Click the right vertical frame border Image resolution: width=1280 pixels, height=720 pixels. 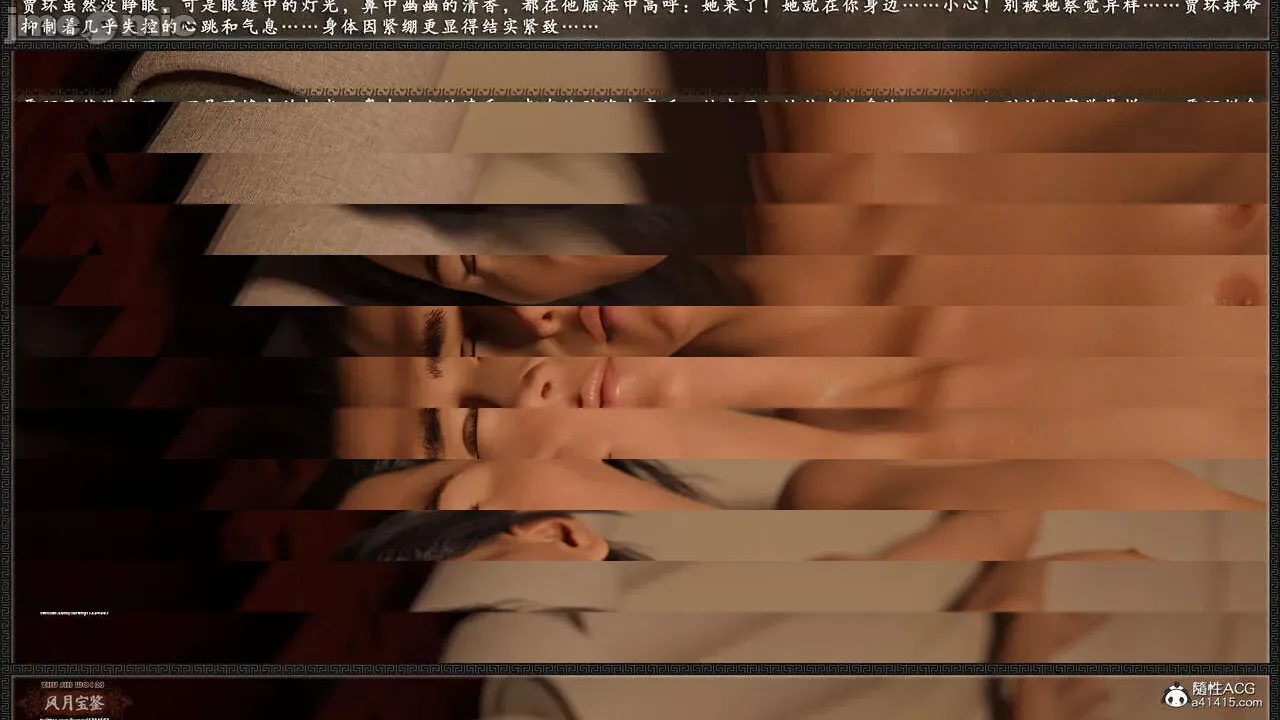click(x=1274, y=360)
